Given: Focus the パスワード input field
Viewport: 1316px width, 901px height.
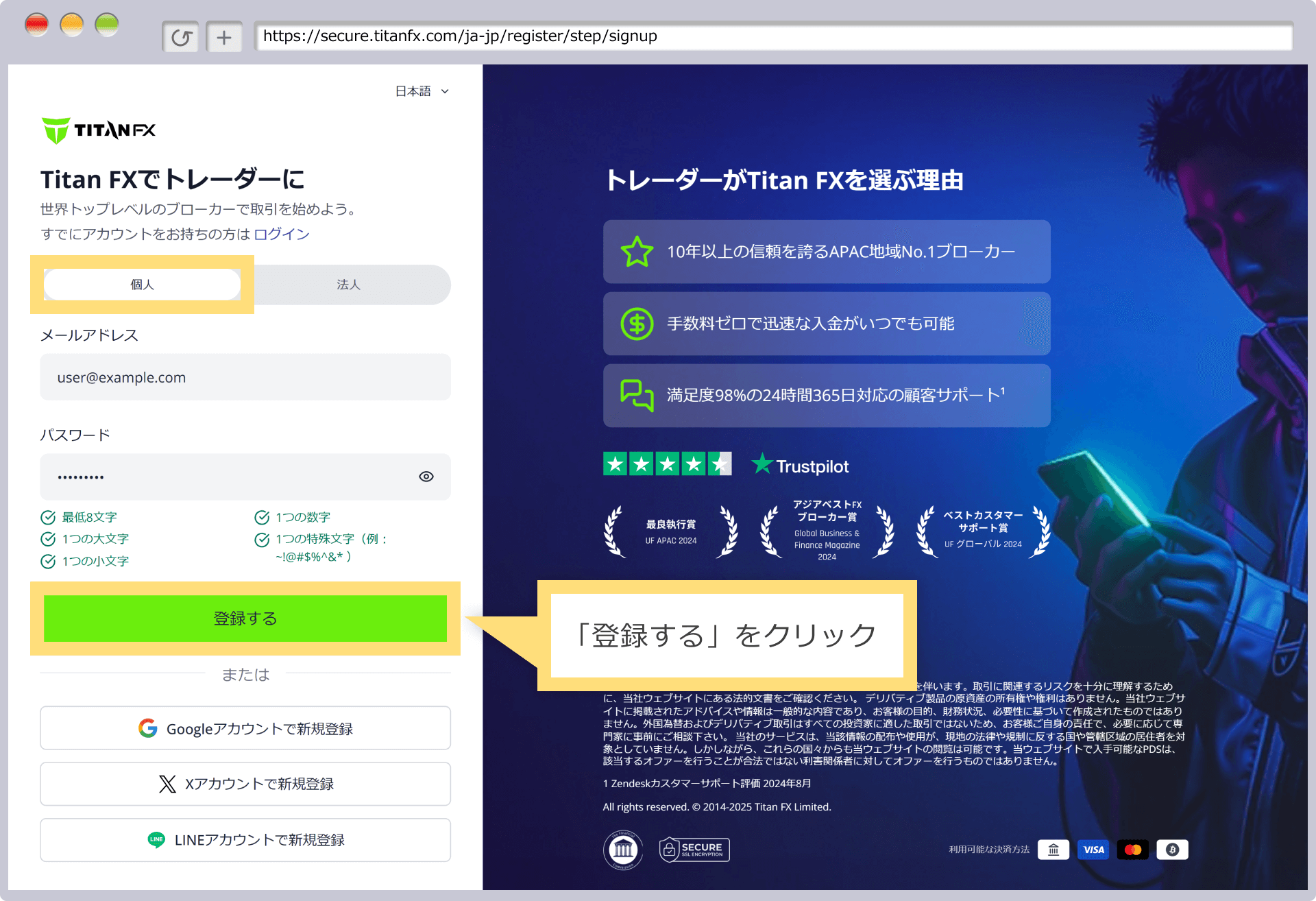Looking at the screenshot, I should pyautogui.click(x=245, y=477).
